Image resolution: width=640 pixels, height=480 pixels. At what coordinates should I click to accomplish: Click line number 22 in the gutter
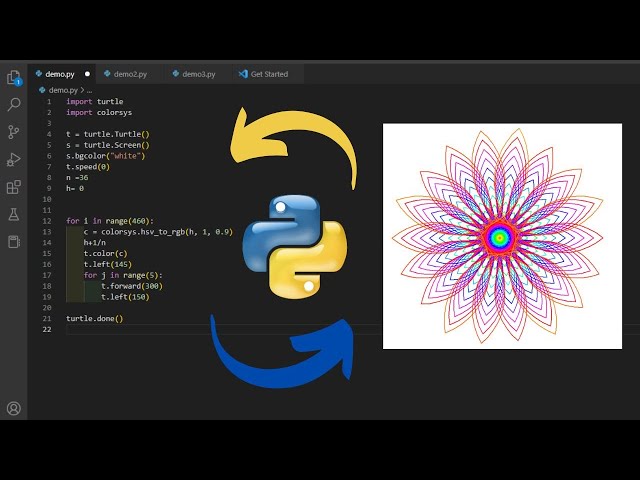coord(47,329)
